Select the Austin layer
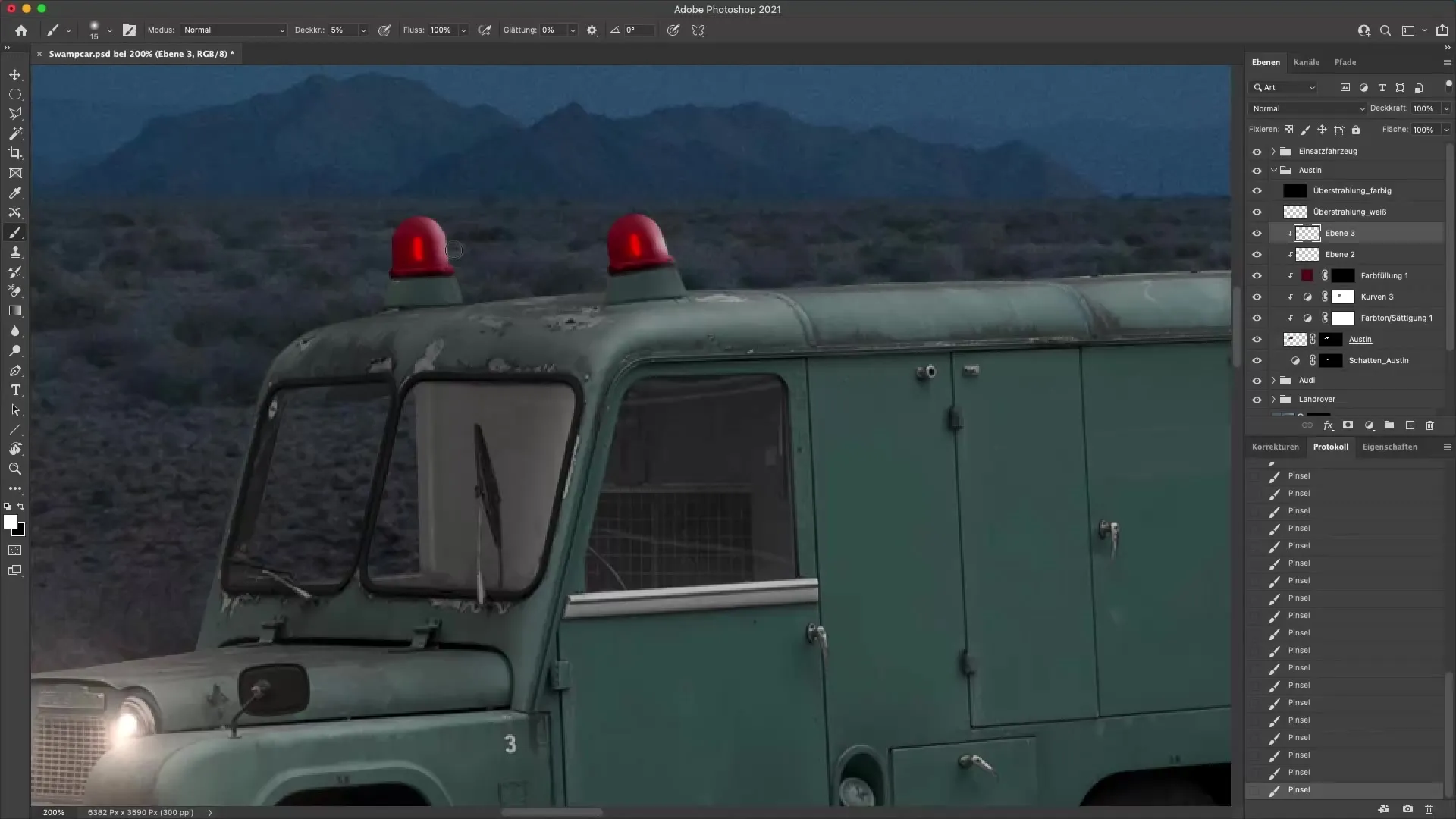The width and height of the screenshot is (1456, 819). 1360,339
